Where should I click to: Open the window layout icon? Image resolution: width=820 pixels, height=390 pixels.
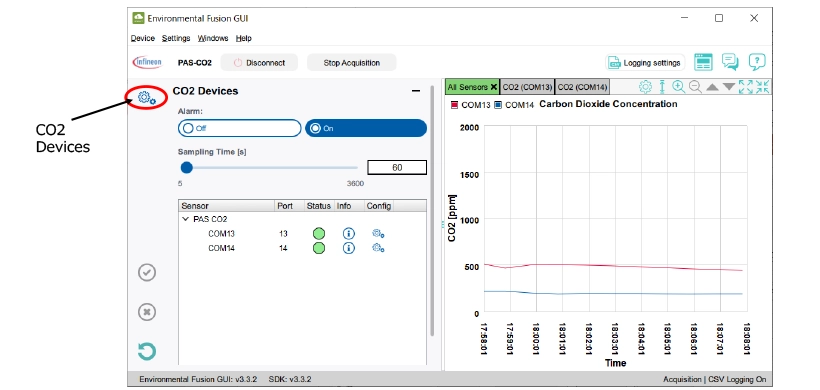click(703, 62)
